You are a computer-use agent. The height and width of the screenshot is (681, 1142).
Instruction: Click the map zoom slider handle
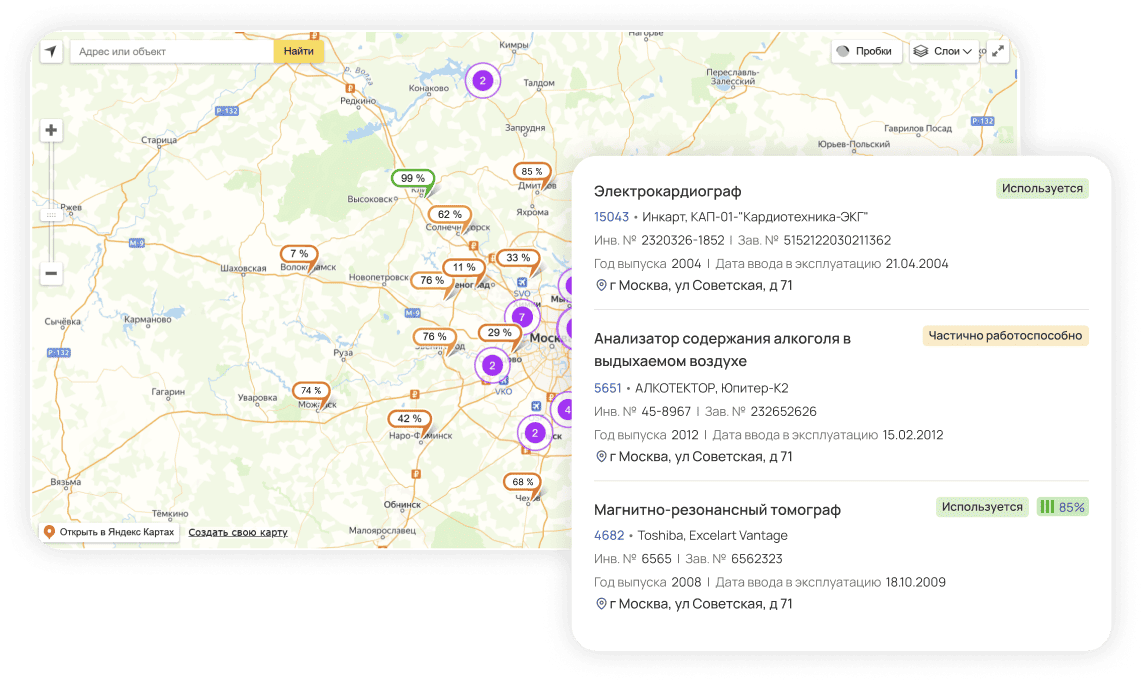pyautogui.click(x=51, y=215)
